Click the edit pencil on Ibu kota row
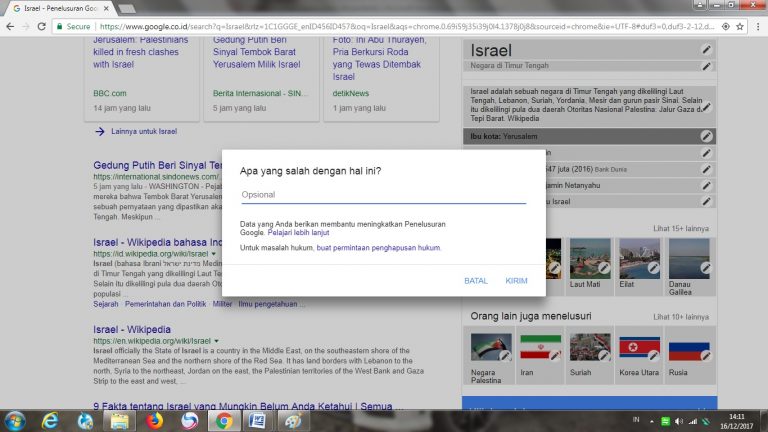This screenshot has height=432, width=768. [707, 136]
